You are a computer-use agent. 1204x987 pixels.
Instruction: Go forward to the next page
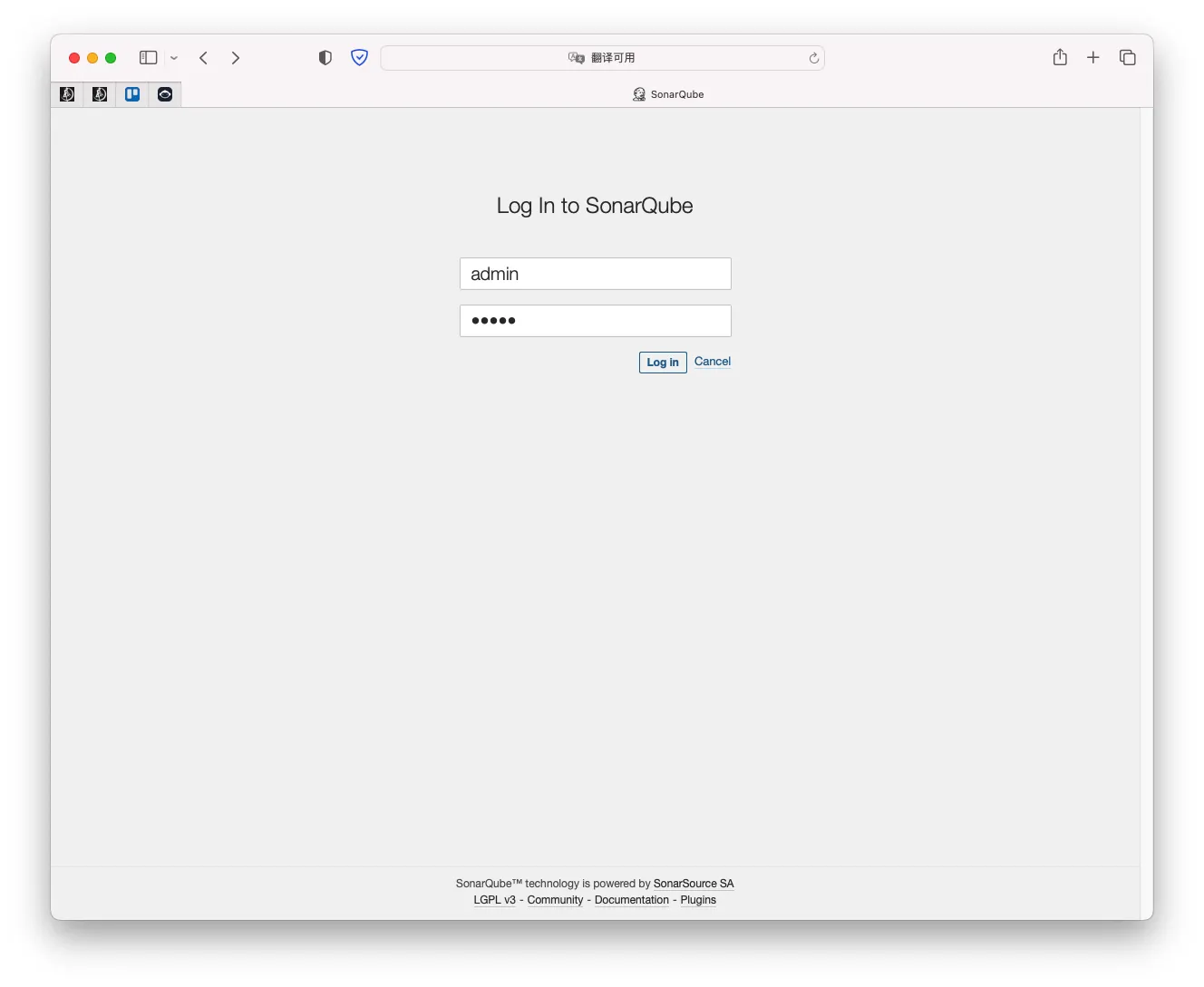[x=236, y=58]
